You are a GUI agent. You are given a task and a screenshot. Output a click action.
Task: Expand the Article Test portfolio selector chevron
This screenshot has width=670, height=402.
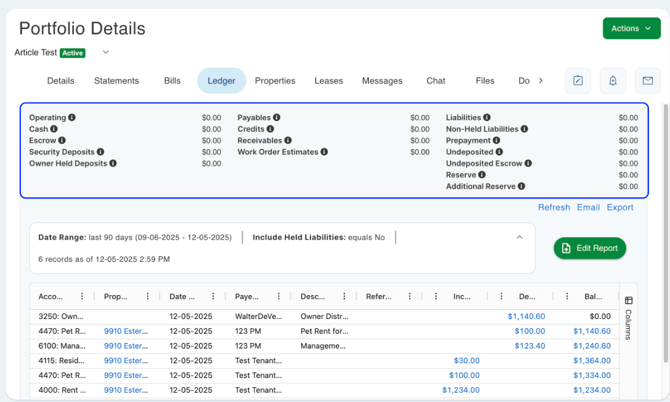[106, 52]
